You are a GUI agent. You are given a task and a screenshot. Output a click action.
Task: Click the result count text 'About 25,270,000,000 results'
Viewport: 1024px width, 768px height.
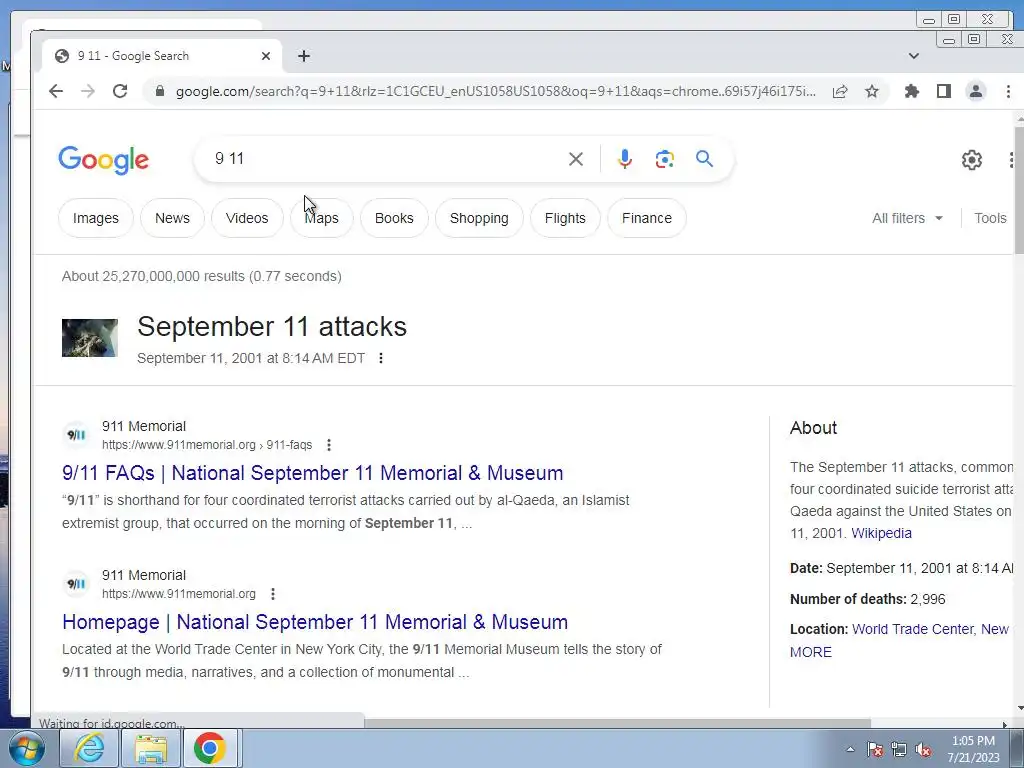coord(153,276)
